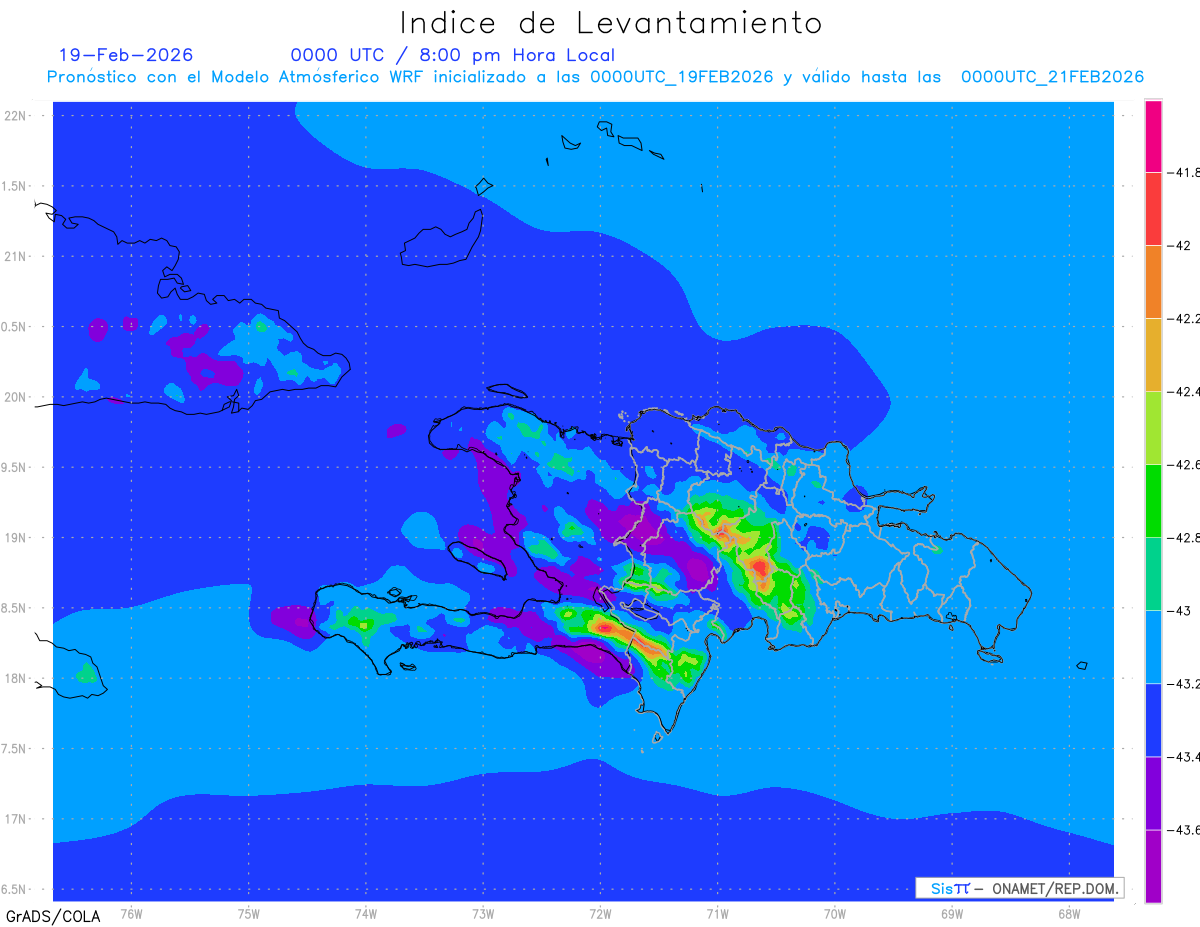Click the -42.4 colorbar value

1184,392
